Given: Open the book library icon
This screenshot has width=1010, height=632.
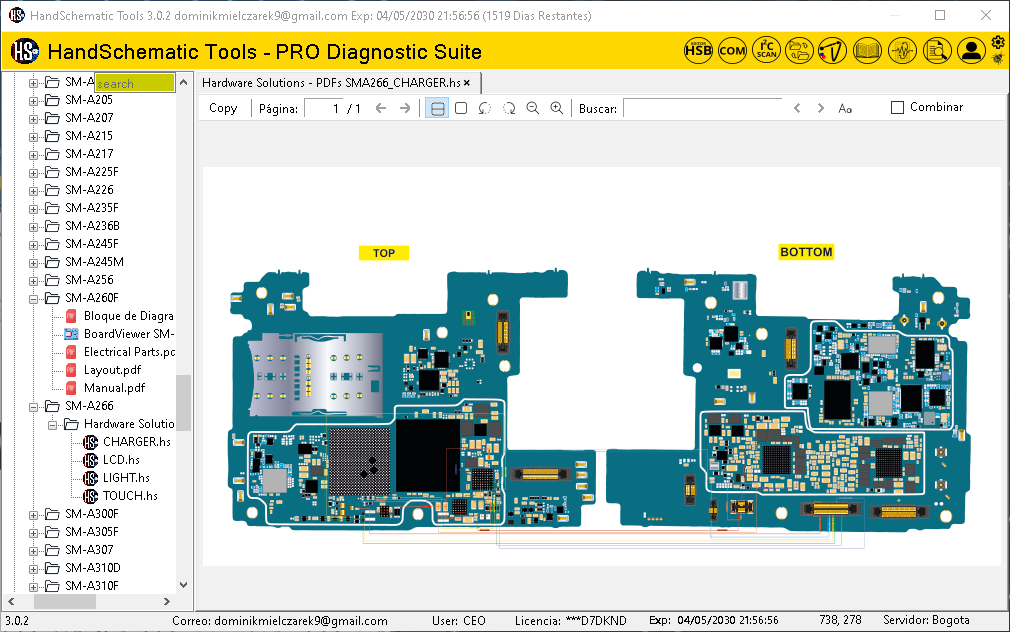Looking at the screenshot, I should 867,50.
